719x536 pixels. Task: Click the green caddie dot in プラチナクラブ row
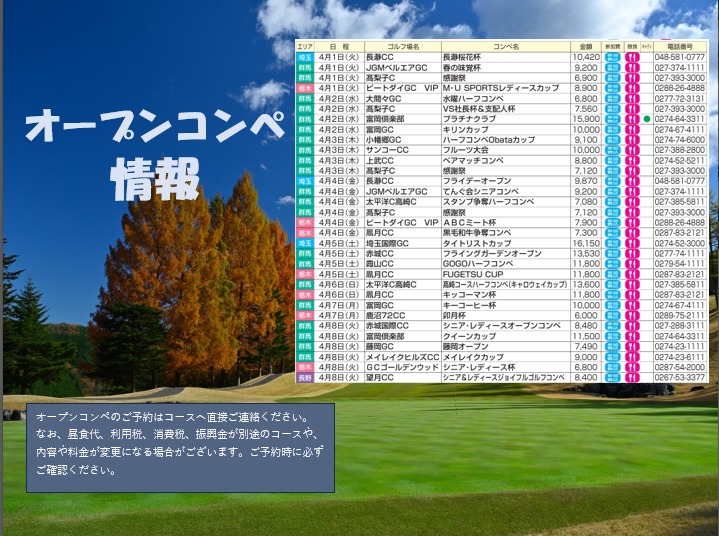click(x=647, y=119)
